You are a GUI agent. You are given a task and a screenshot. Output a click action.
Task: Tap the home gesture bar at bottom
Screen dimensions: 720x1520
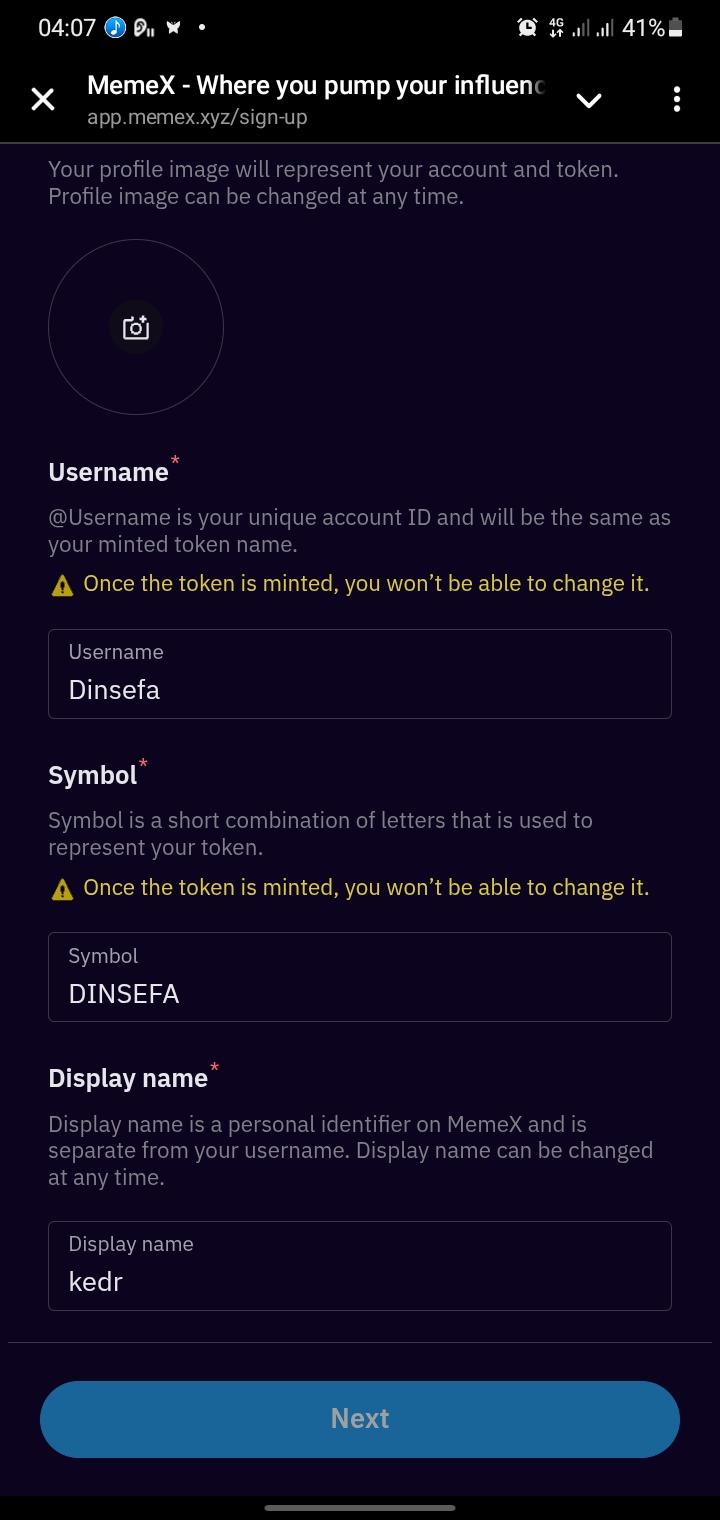click(360, 1507)
